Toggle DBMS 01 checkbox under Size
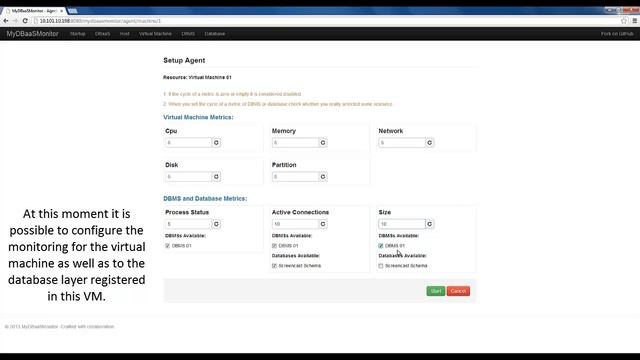 (x=381, y=246)
